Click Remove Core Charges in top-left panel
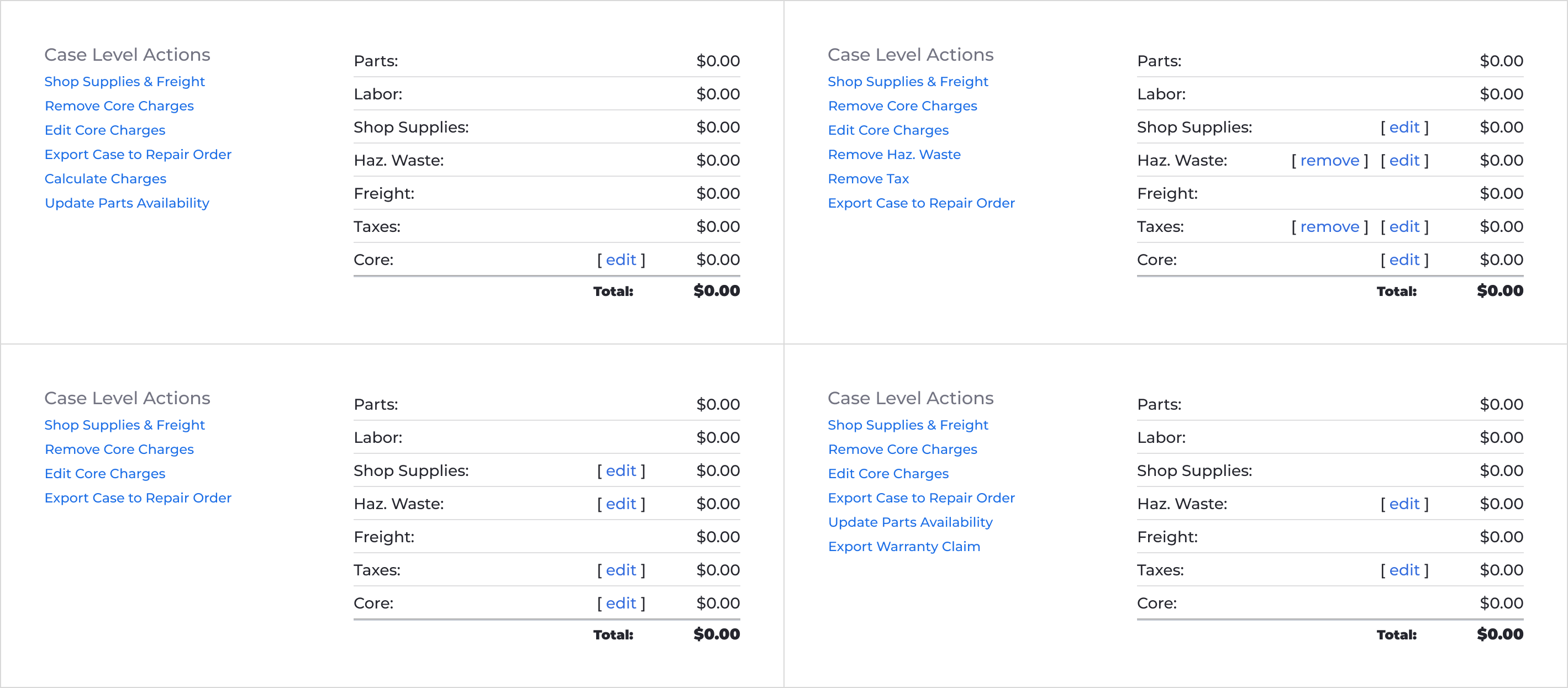The height and width of the screenshot is (688, 1568). tap(119, 106)
